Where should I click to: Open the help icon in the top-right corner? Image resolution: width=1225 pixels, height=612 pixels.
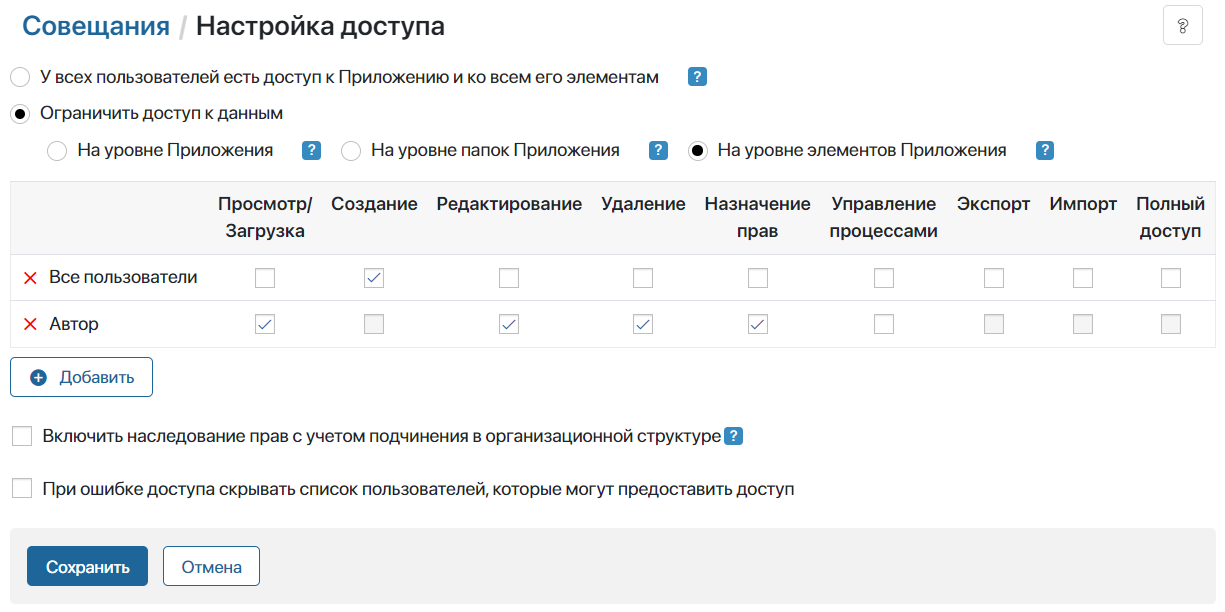click(x=1183, y=25)
